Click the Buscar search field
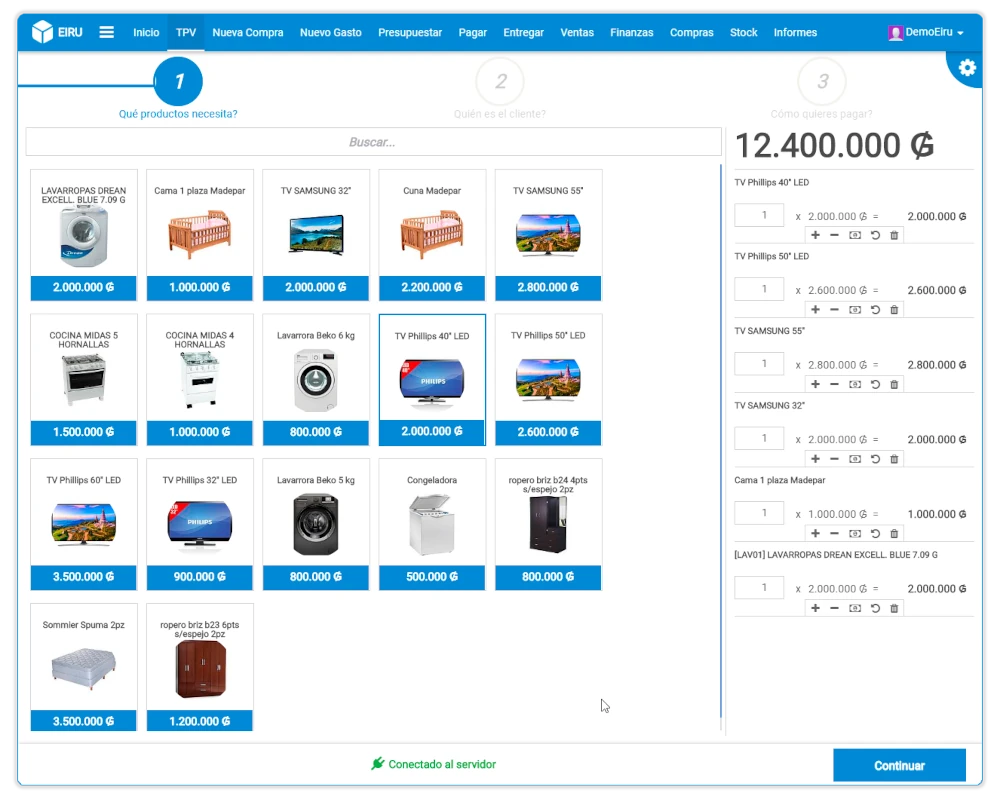Viewport: 1000px width, 799px height. click(x=373, y=142)
